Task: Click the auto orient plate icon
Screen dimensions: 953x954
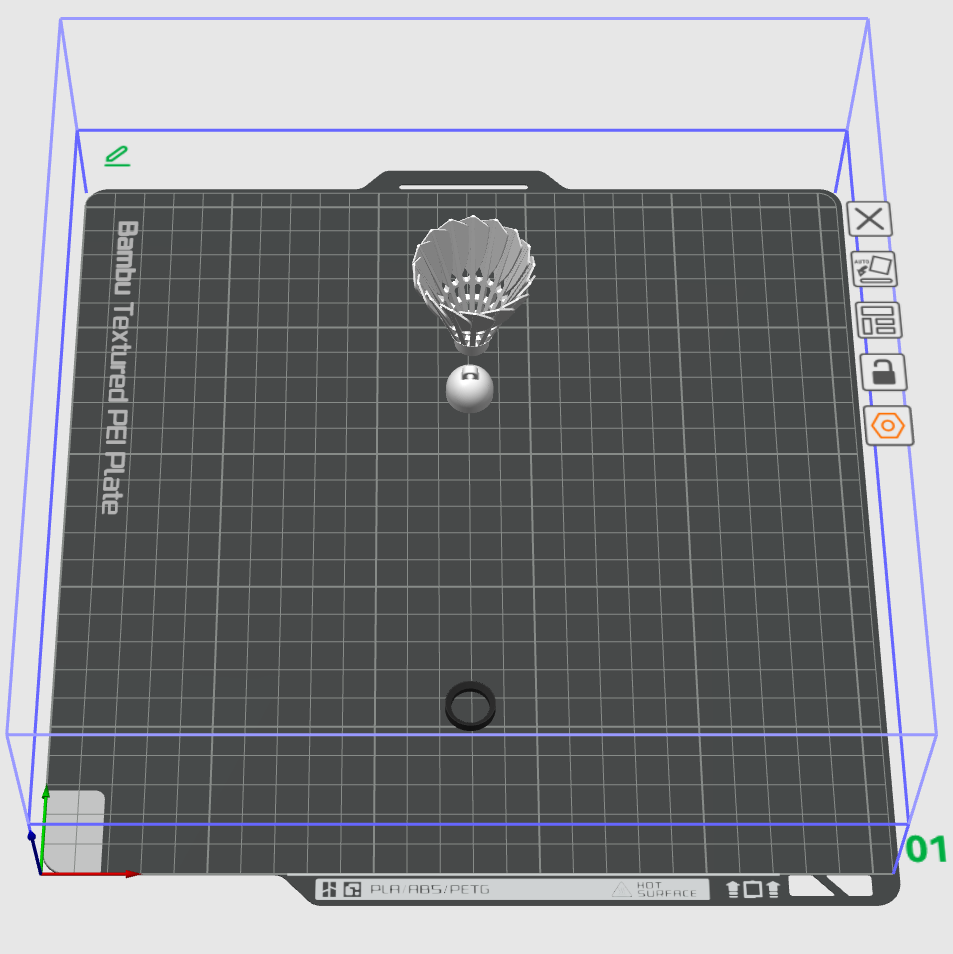Action: (x=874, y=269)
